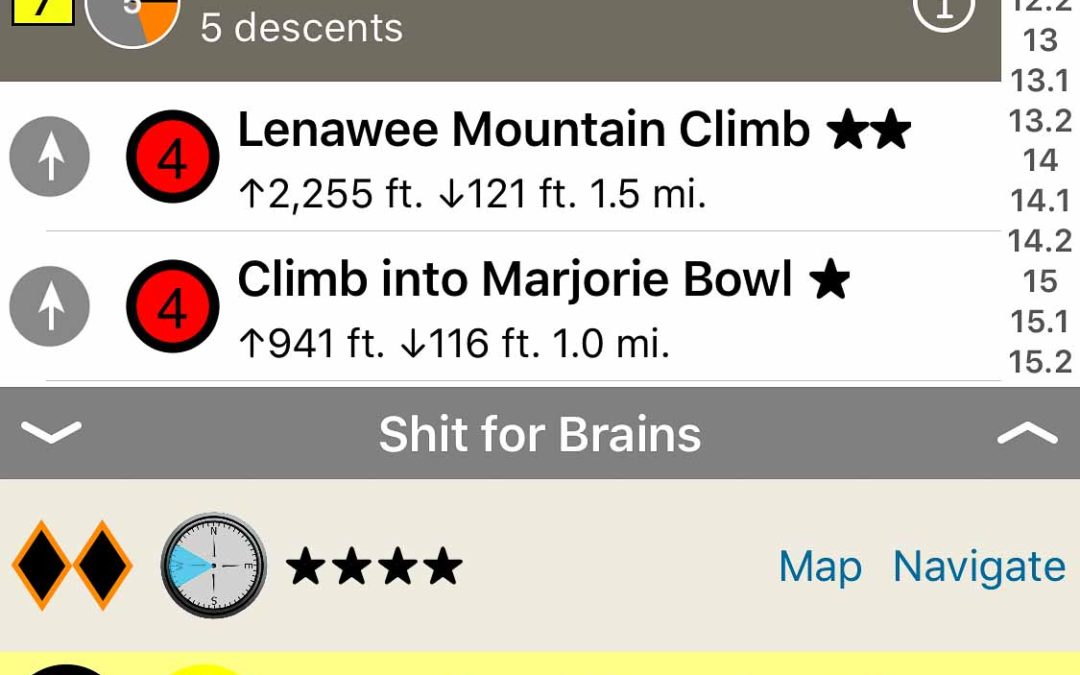Jump to index section 13
The height and width of the screenshot is (675, 1080).
[x=1041, y=40]
